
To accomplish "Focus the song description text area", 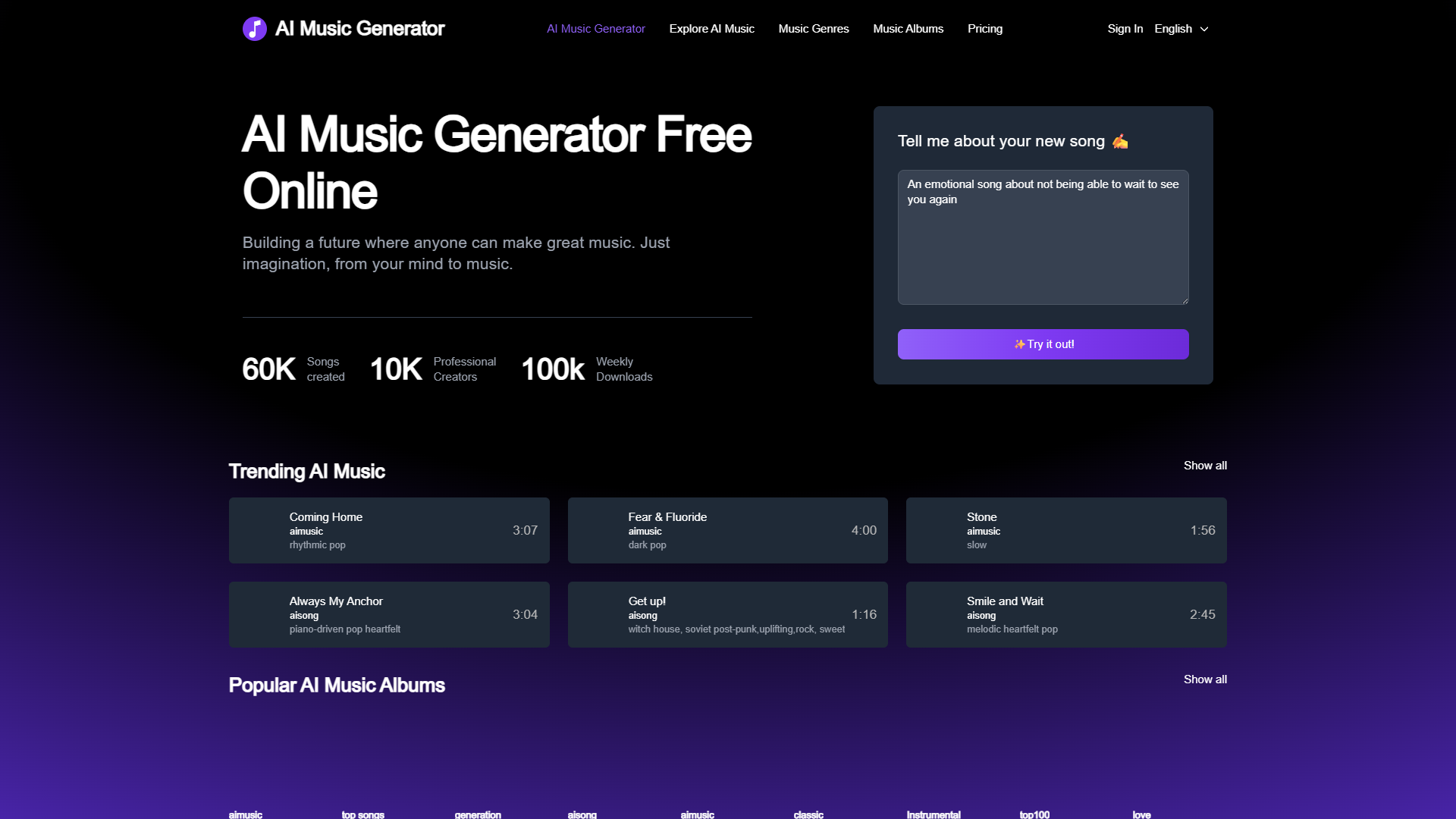I will click(x=1043, y=237).
